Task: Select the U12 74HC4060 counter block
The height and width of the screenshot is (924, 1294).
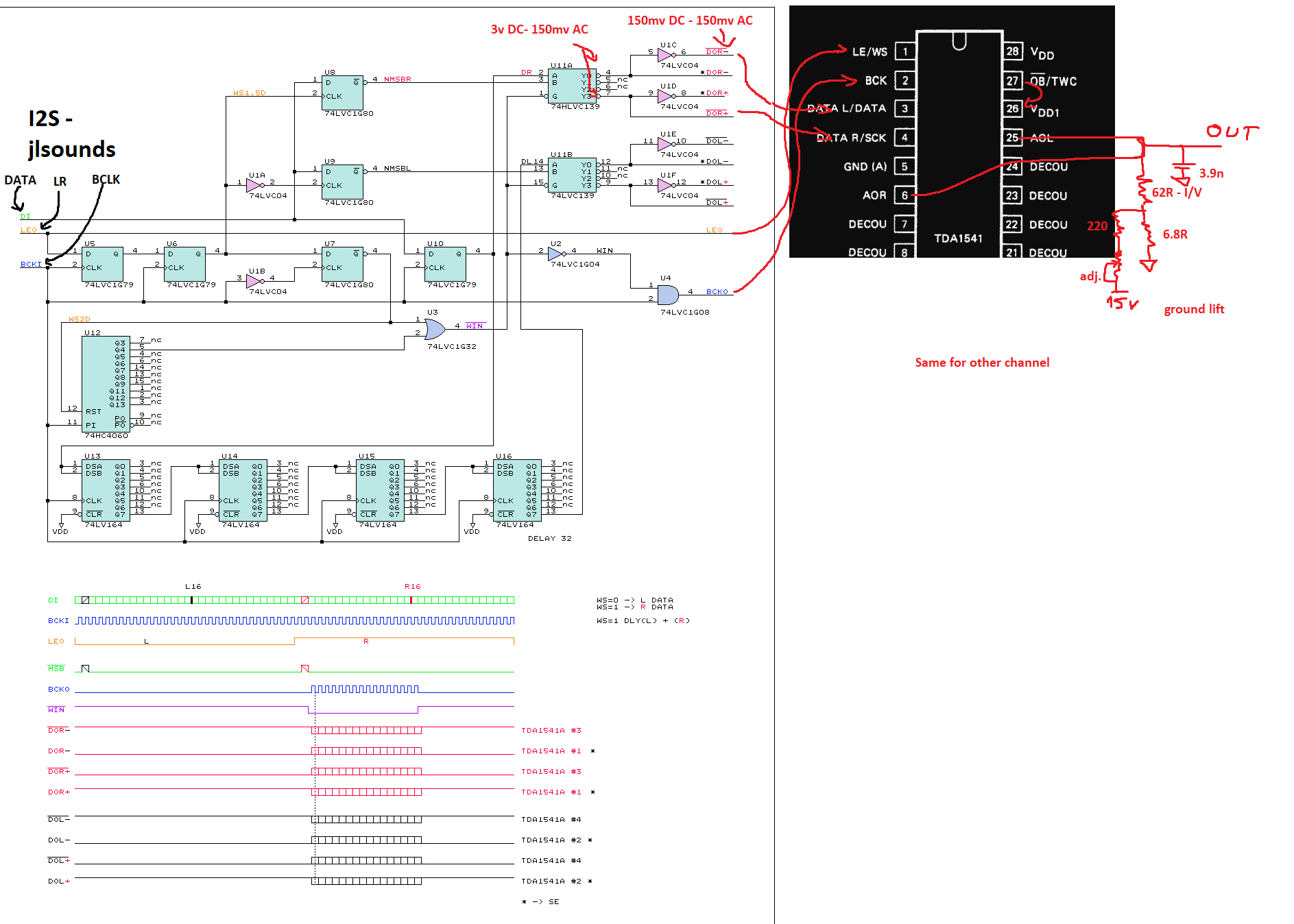Action: pyautogui.click(x=106, y=384)
